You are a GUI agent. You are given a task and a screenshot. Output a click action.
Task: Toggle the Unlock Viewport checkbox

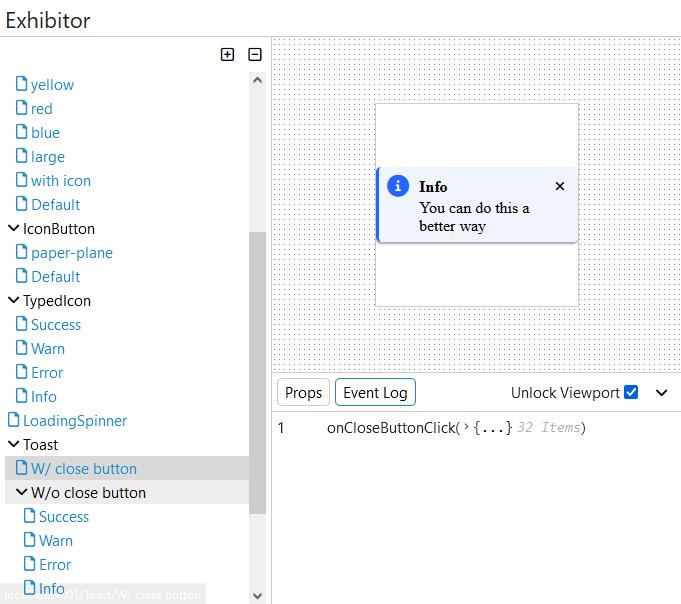631,392
